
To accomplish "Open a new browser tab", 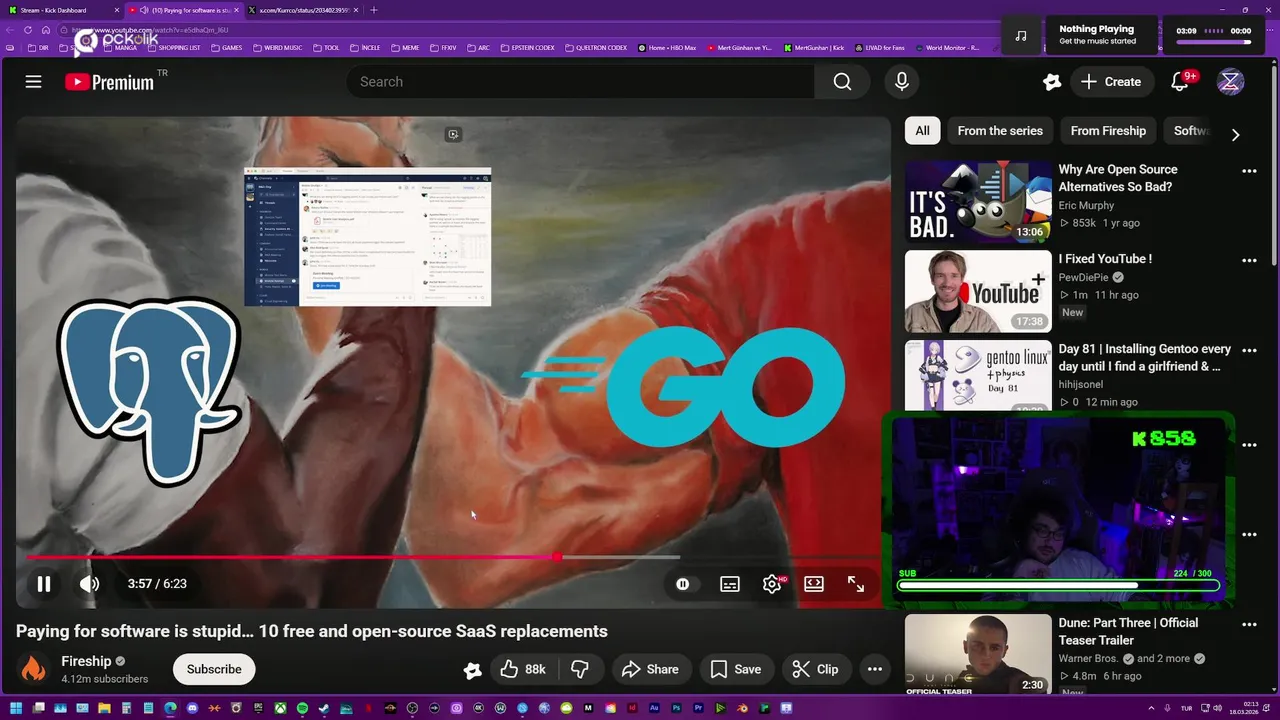I will click(x=374, y=10).
